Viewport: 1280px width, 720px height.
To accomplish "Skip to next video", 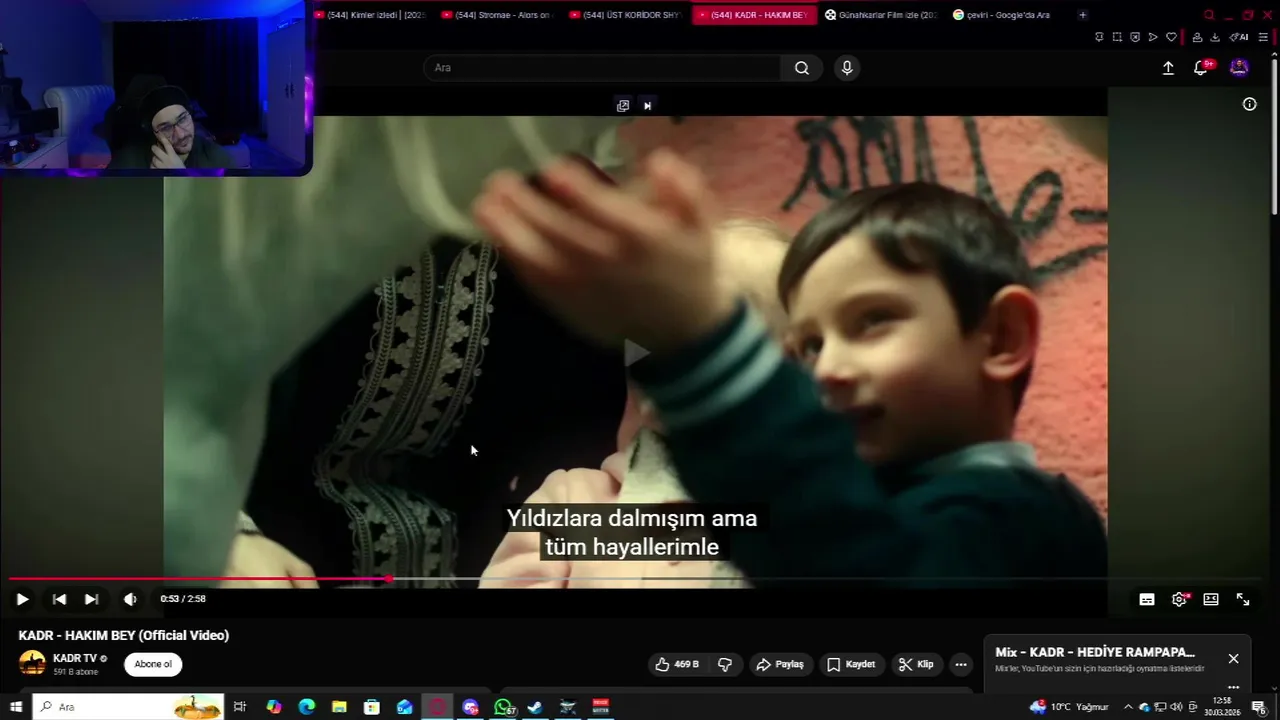I will (x=91, y=599).
